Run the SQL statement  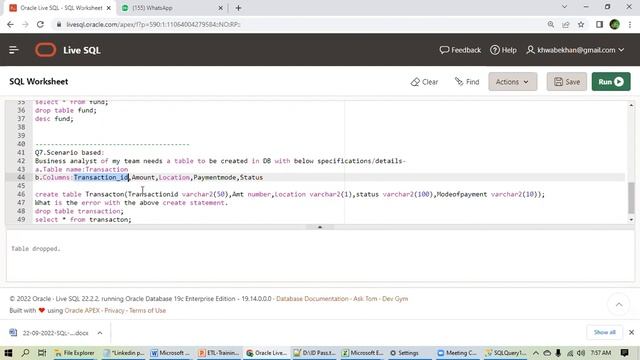coord(611,82)
